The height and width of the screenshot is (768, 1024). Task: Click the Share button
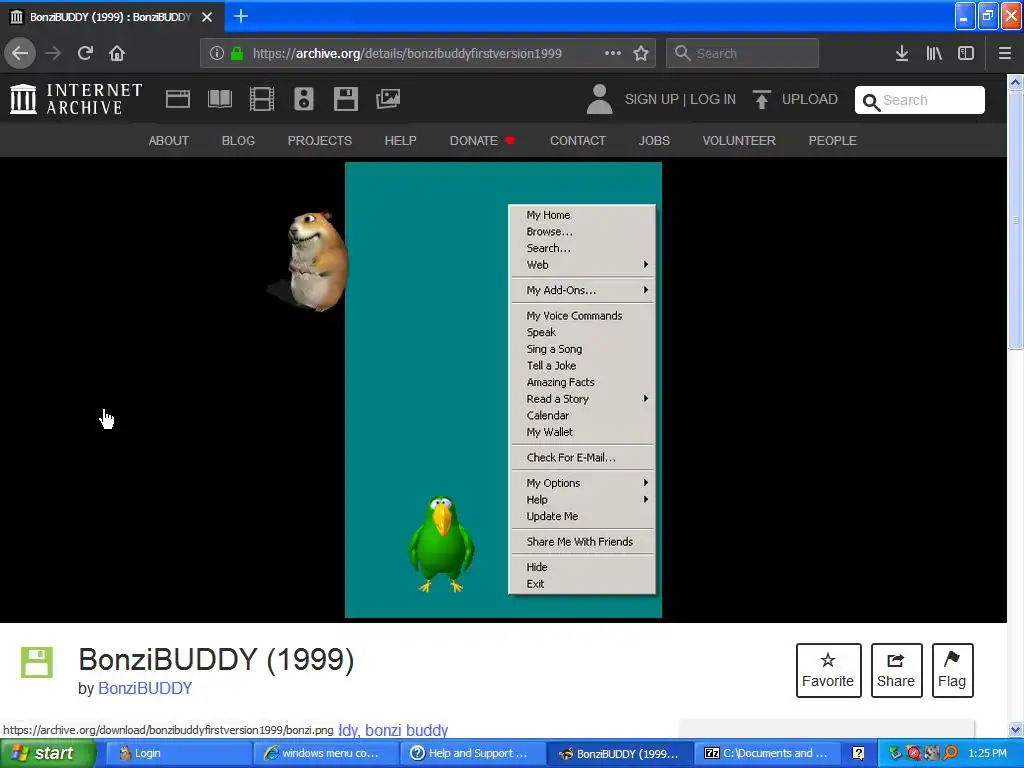pyautogui.click(x=896, y=670)
